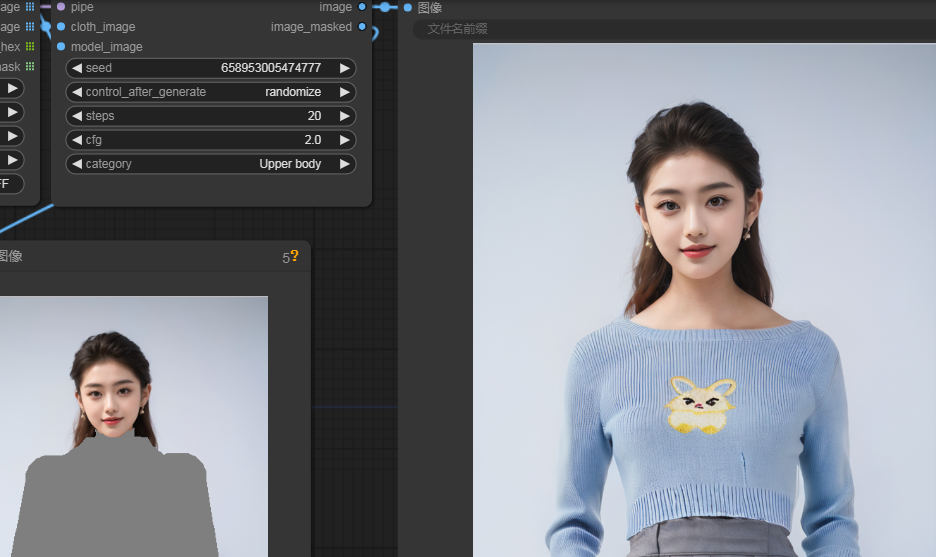Click the FF widget on the left node

click(x=11, y=184)
